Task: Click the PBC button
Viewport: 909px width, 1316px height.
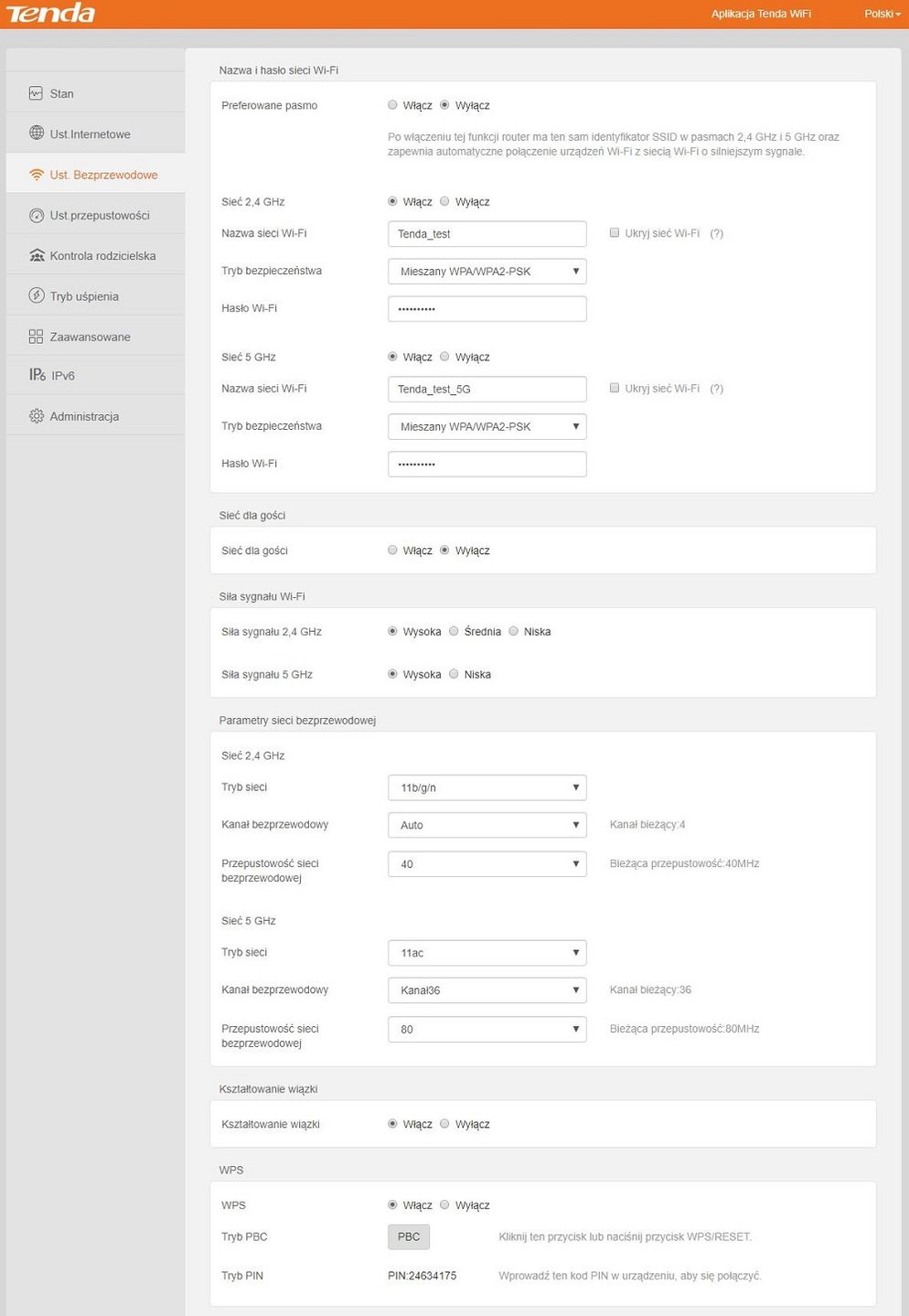Action: click(409, 1237)
